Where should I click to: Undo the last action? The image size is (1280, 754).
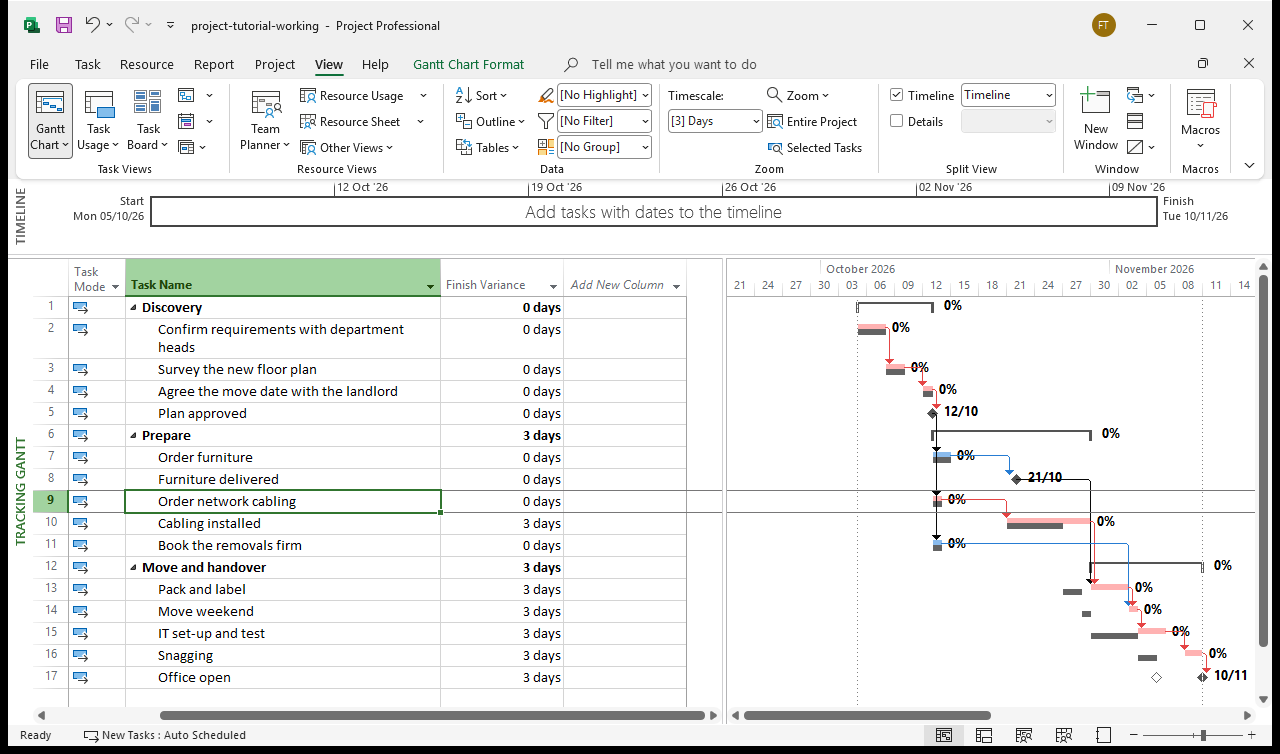click(92, 25)
